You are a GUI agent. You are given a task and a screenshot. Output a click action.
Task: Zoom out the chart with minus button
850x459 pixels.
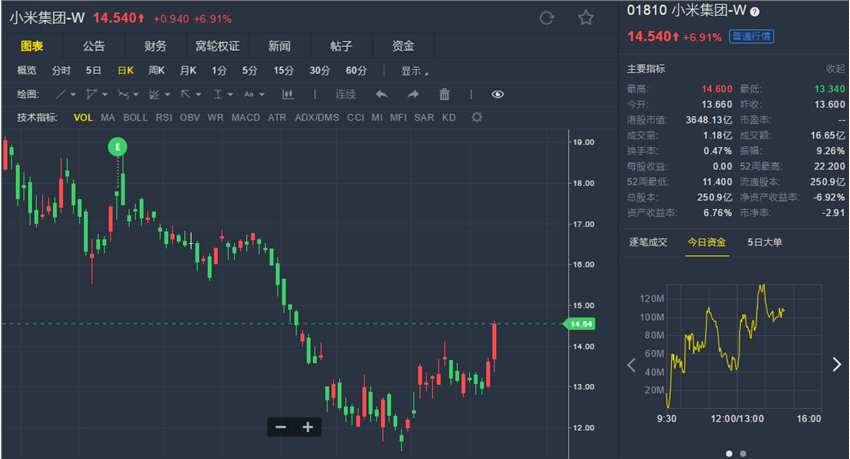[x=281, y=427]
